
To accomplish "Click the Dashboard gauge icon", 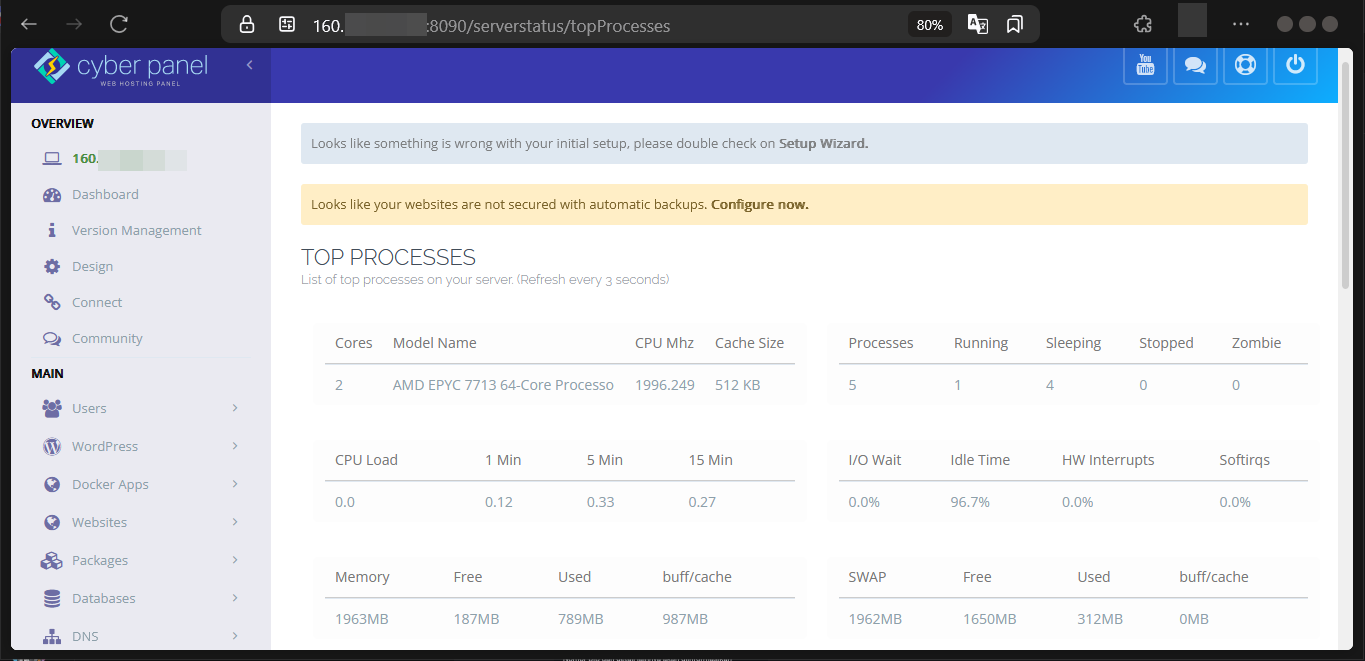I will pos(52,195).
